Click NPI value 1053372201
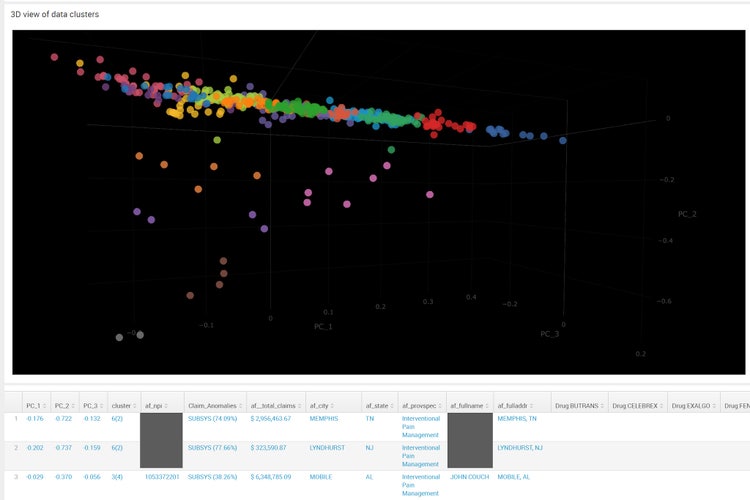Screen dimensions: 750x500 (x=160, y=477)
